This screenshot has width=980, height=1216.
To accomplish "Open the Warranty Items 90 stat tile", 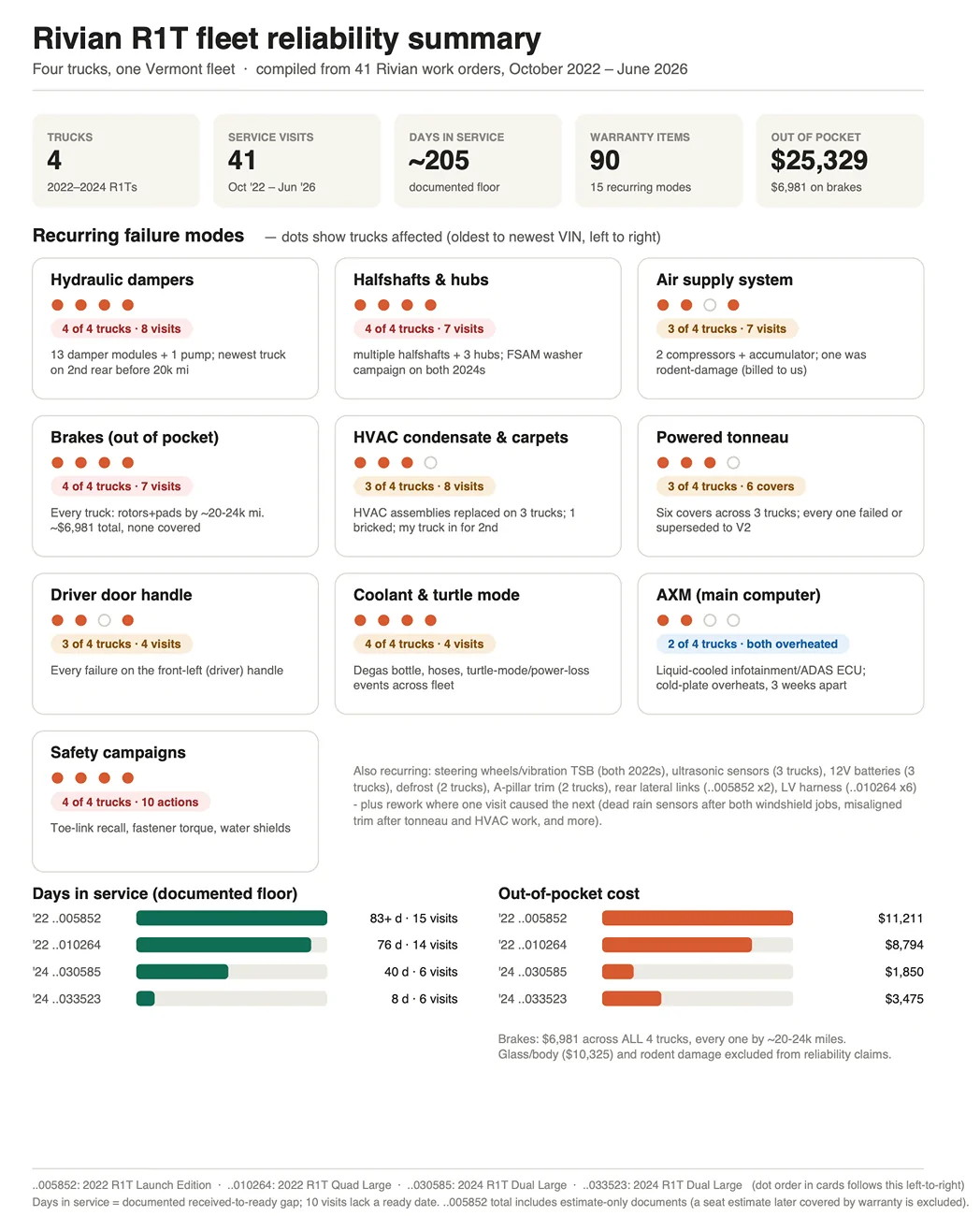I will point(659,161).
